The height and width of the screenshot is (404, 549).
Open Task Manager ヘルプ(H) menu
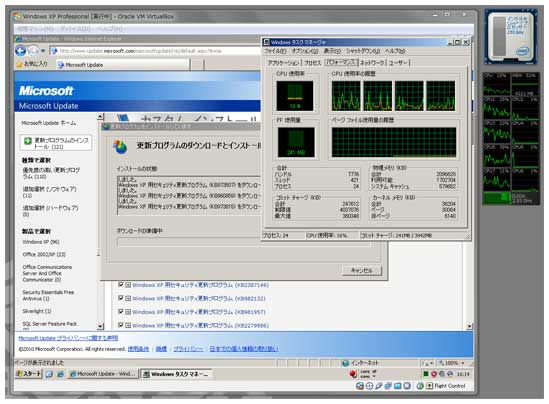[395, 51]
